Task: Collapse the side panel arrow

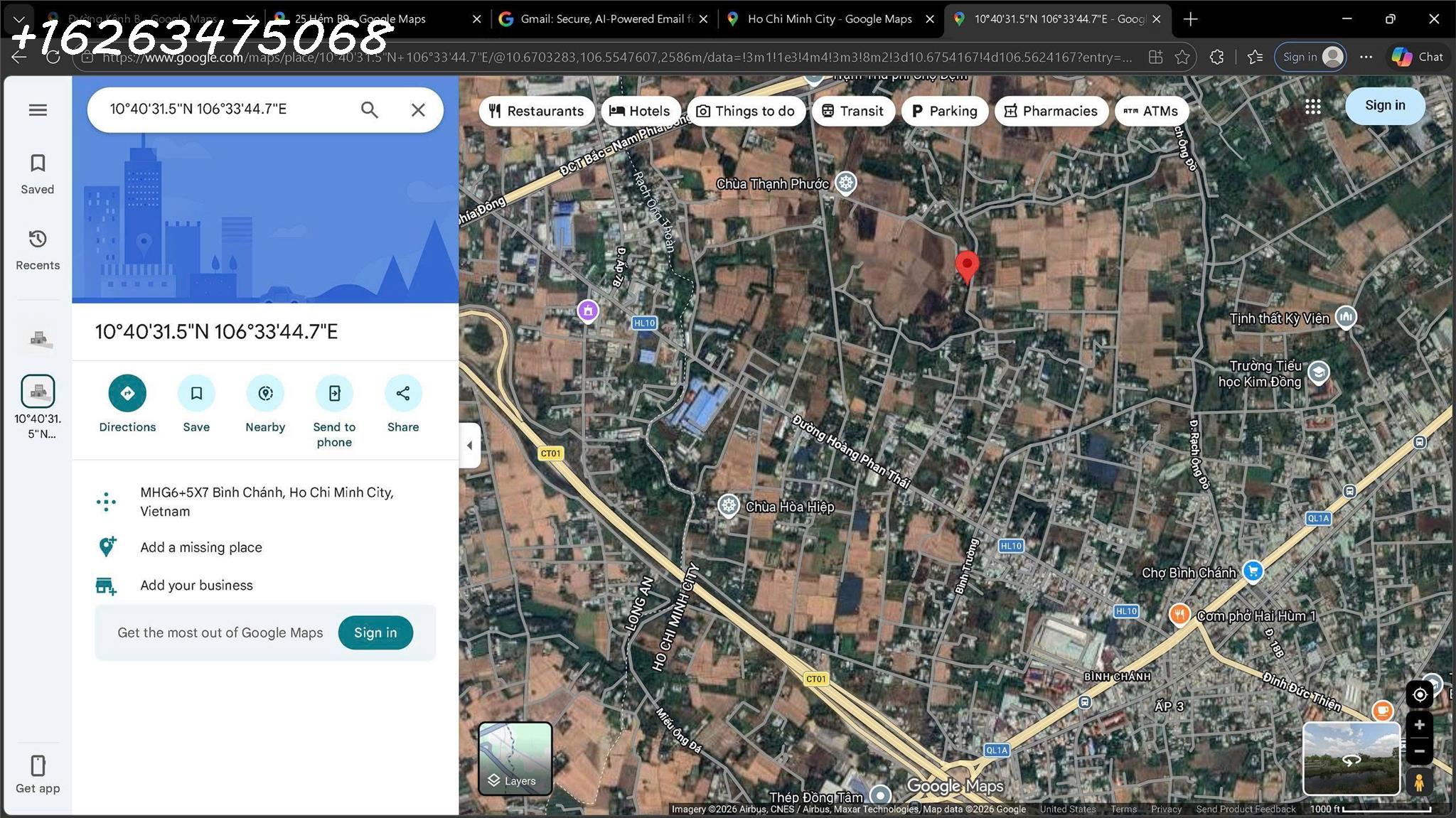Action: 469,446
